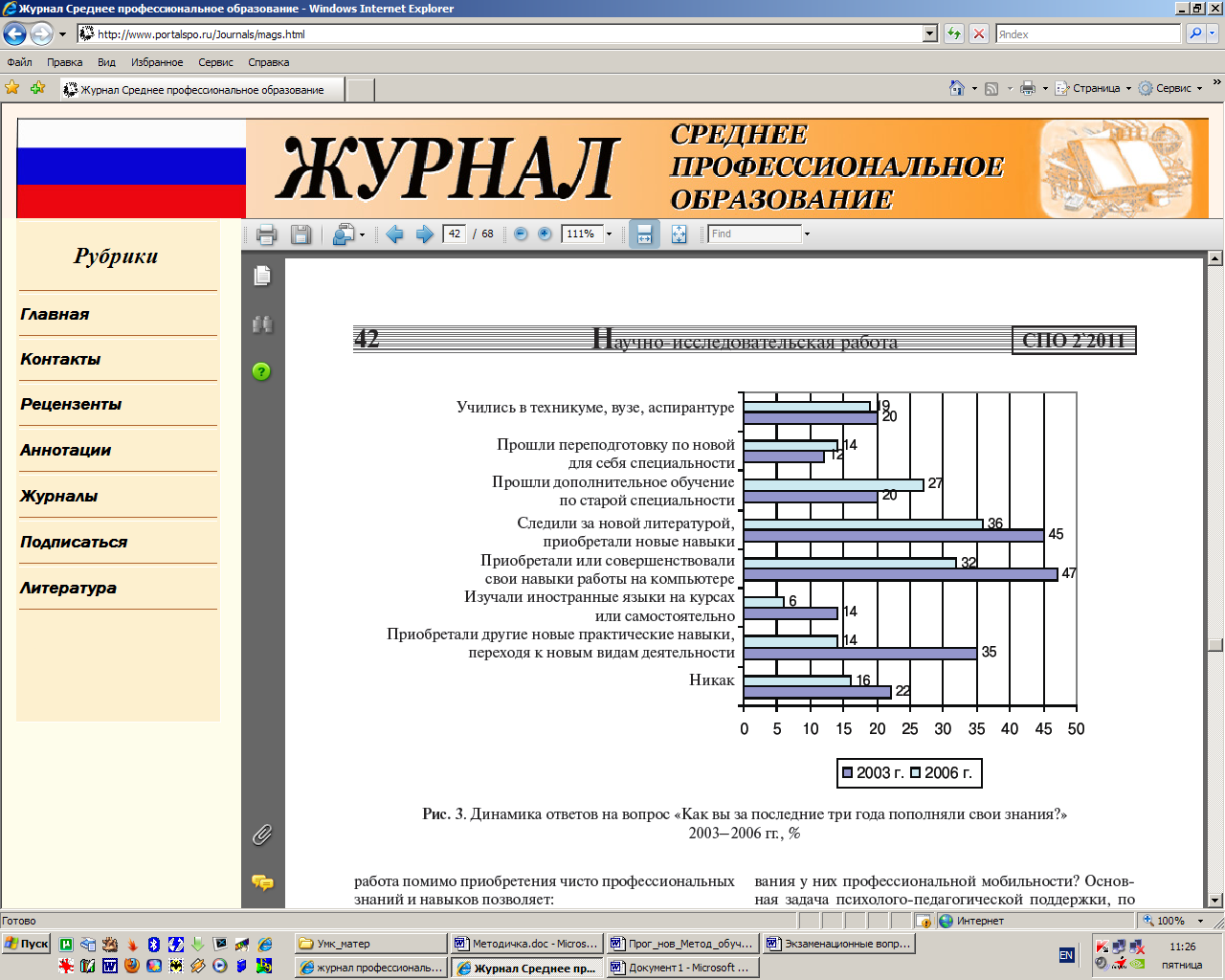The image size is (1225, 980).
Task: Click the PDF Find text field
Action: (754, 234)
